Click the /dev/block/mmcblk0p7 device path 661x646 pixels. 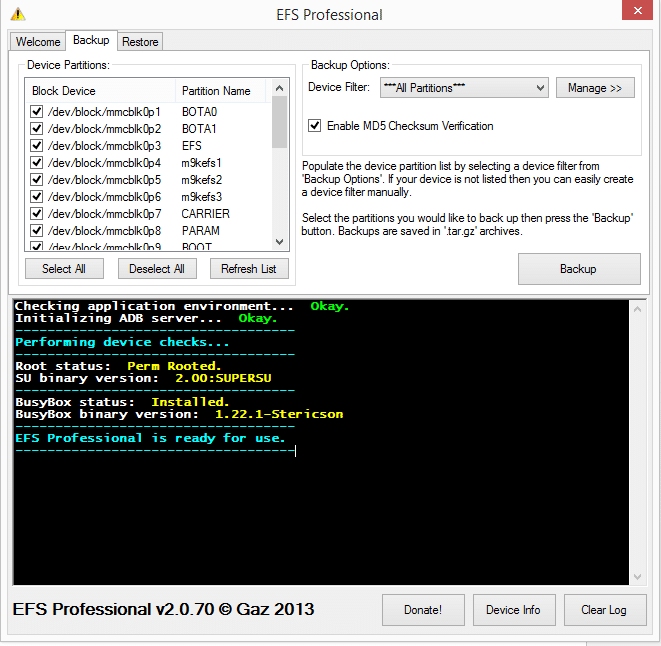pyautogui.click(x=105, y=214)
